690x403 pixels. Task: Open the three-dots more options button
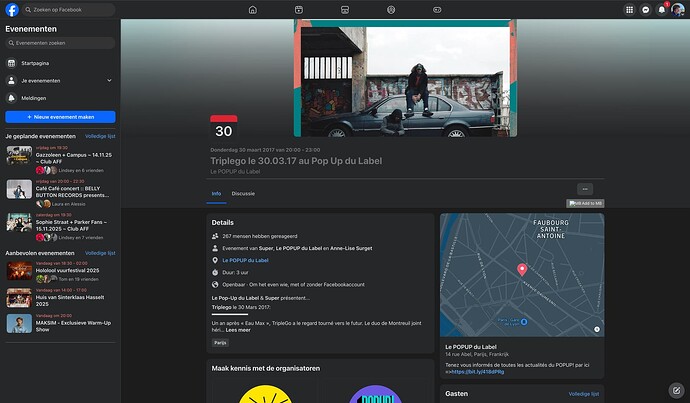[x=586, y=189]
